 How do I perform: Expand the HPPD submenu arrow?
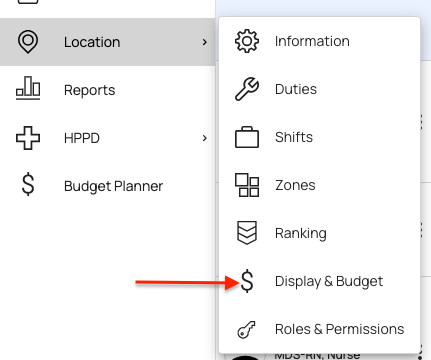click(205, 138)
